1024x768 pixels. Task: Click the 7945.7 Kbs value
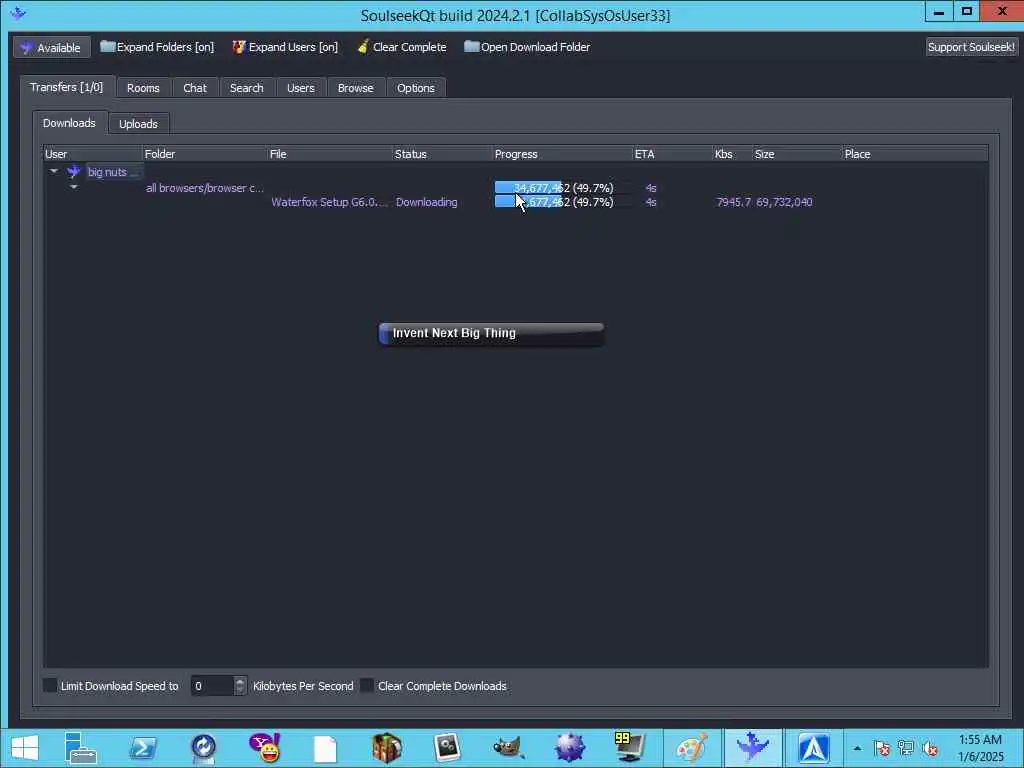733,202
